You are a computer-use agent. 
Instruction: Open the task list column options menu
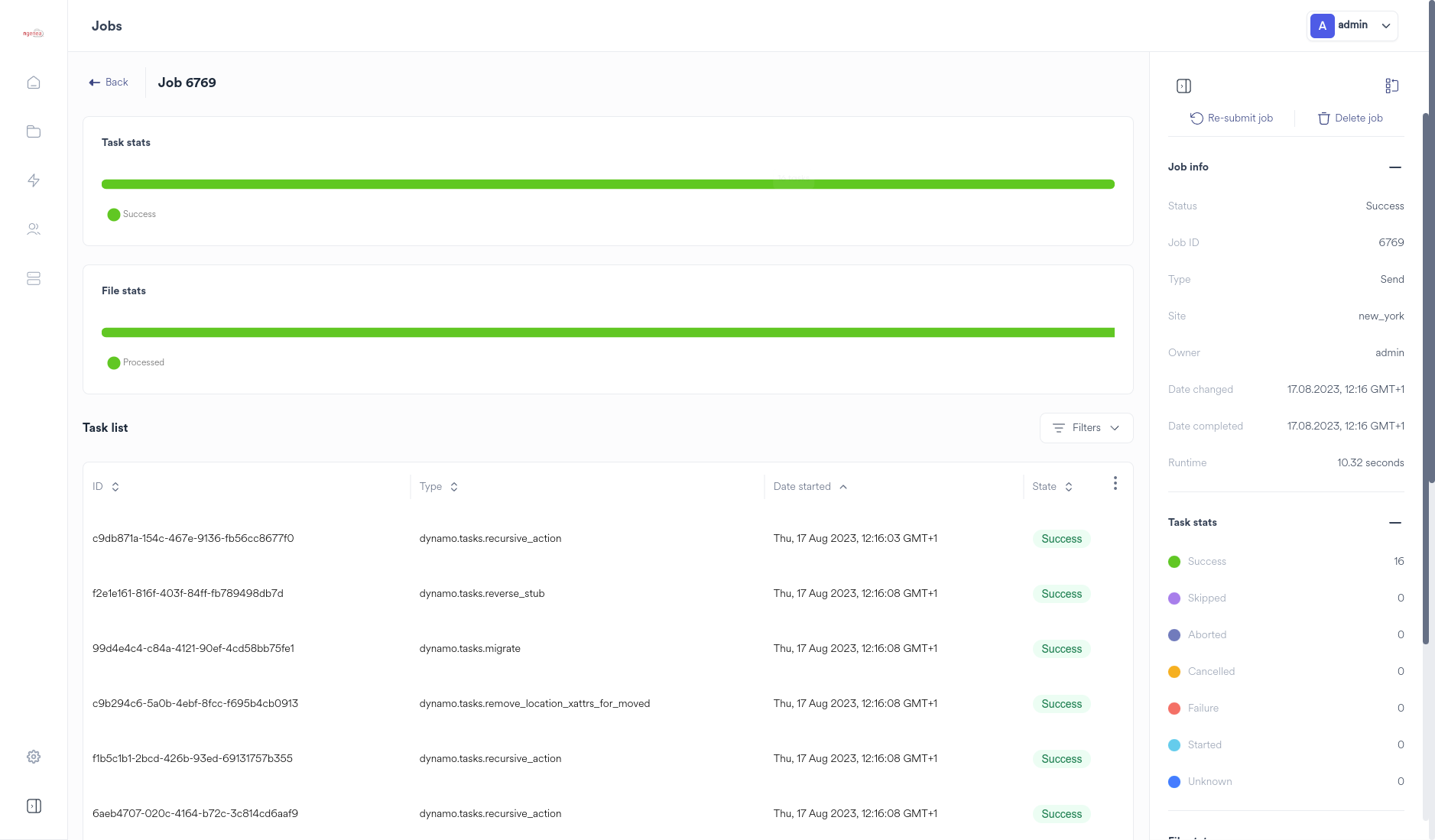1115,482
